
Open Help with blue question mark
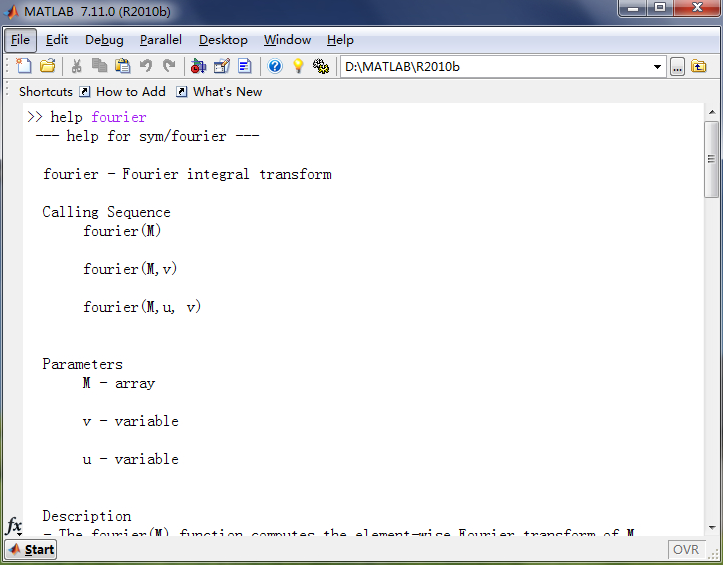point(275,66)
